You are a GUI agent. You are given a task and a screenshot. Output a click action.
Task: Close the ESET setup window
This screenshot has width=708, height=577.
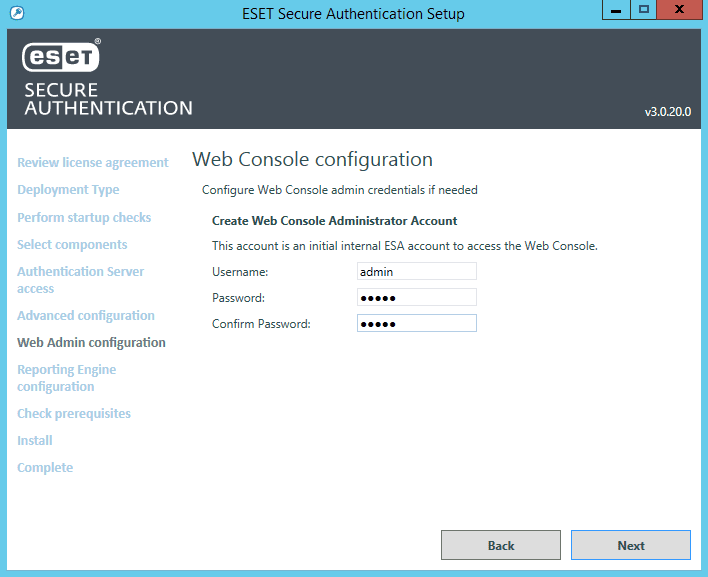(679, 9)
